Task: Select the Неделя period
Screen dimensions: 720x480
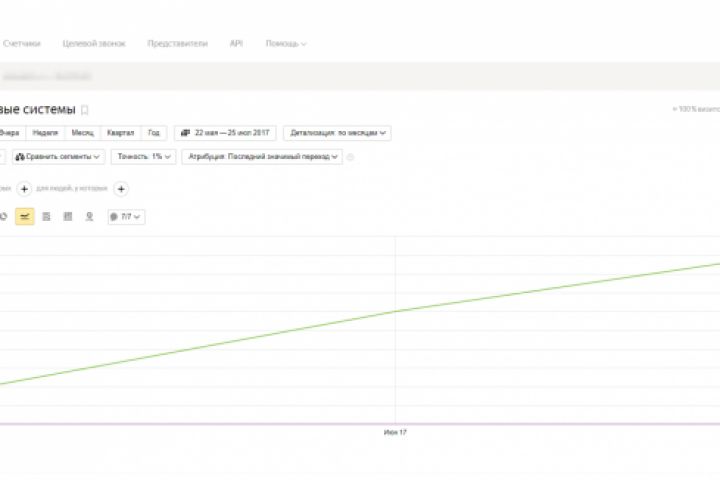Action: pos(45,132)
